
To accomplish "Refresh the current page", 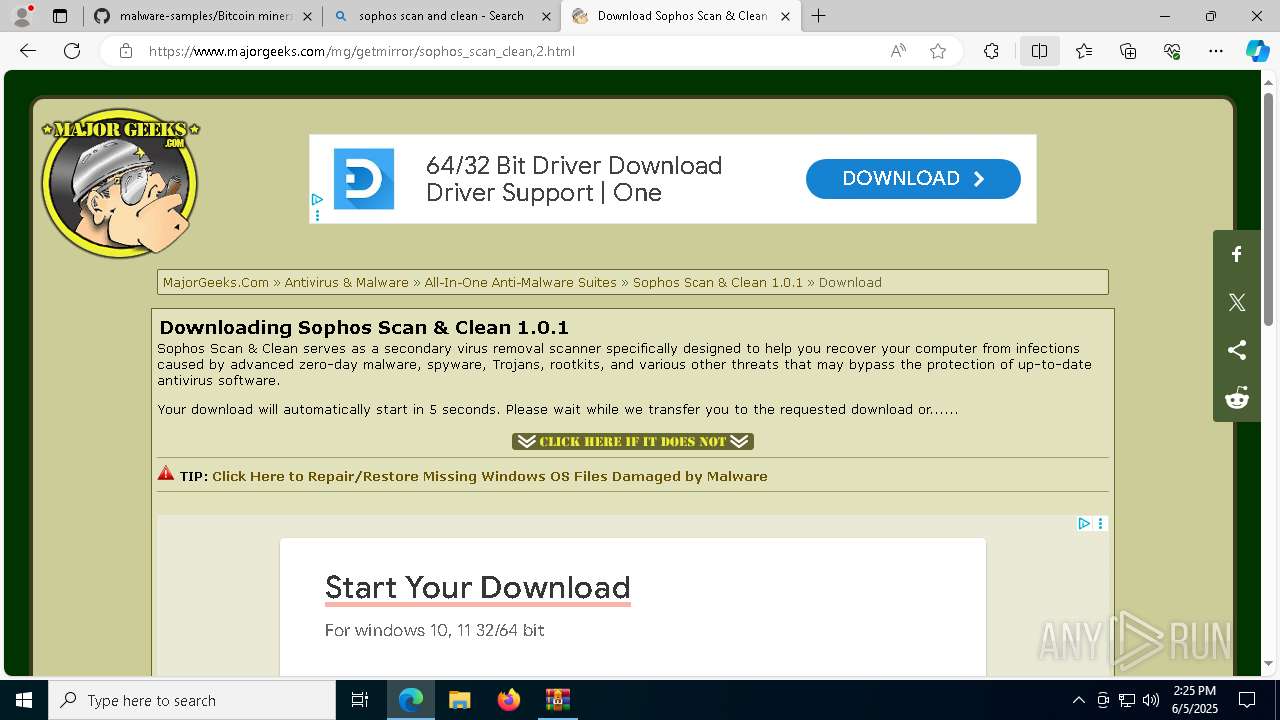I will point(72,51).
